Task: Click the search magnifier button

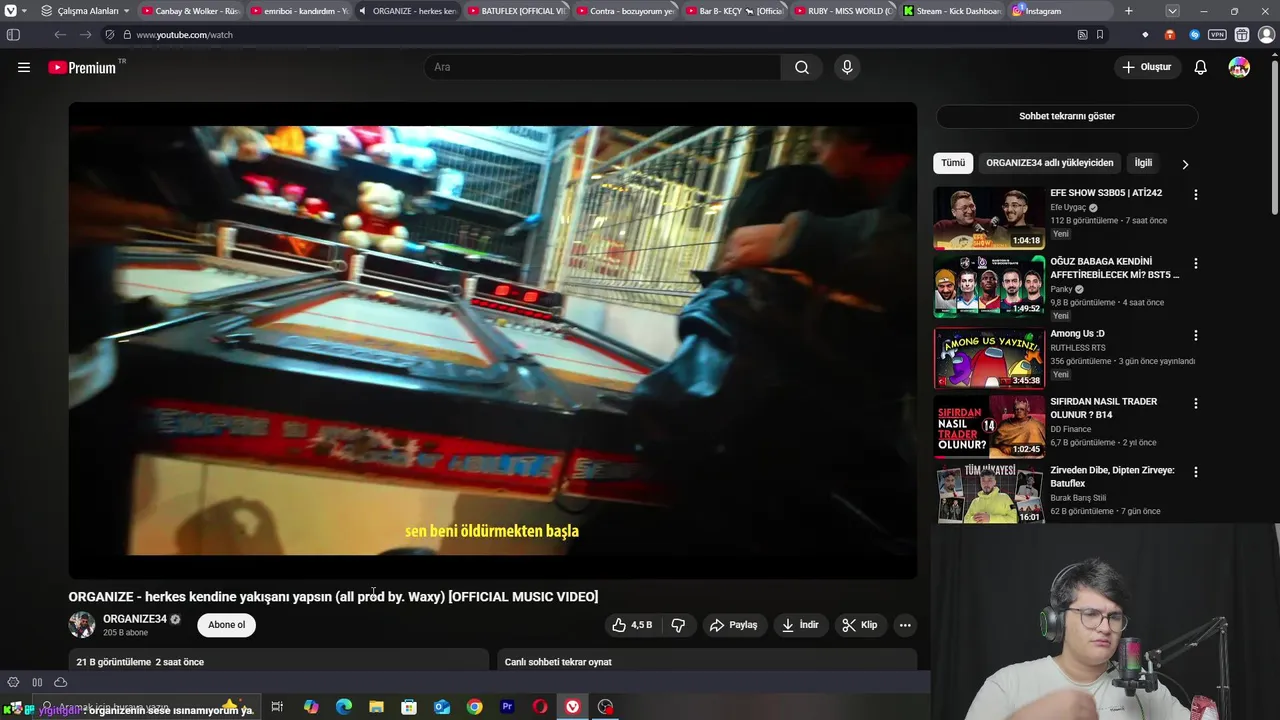Action: 802,67
